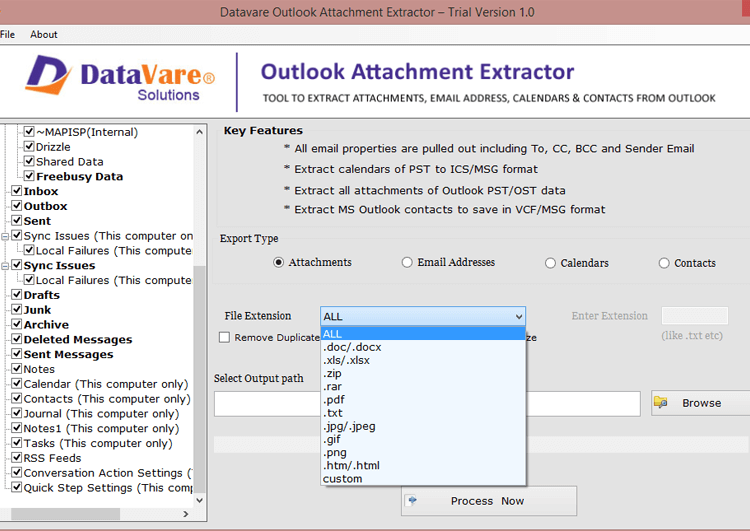This screenshot has height=531, width=750.
Task: Collapse the first Sync Issues (This computer) node
Action: coord(5,236)
